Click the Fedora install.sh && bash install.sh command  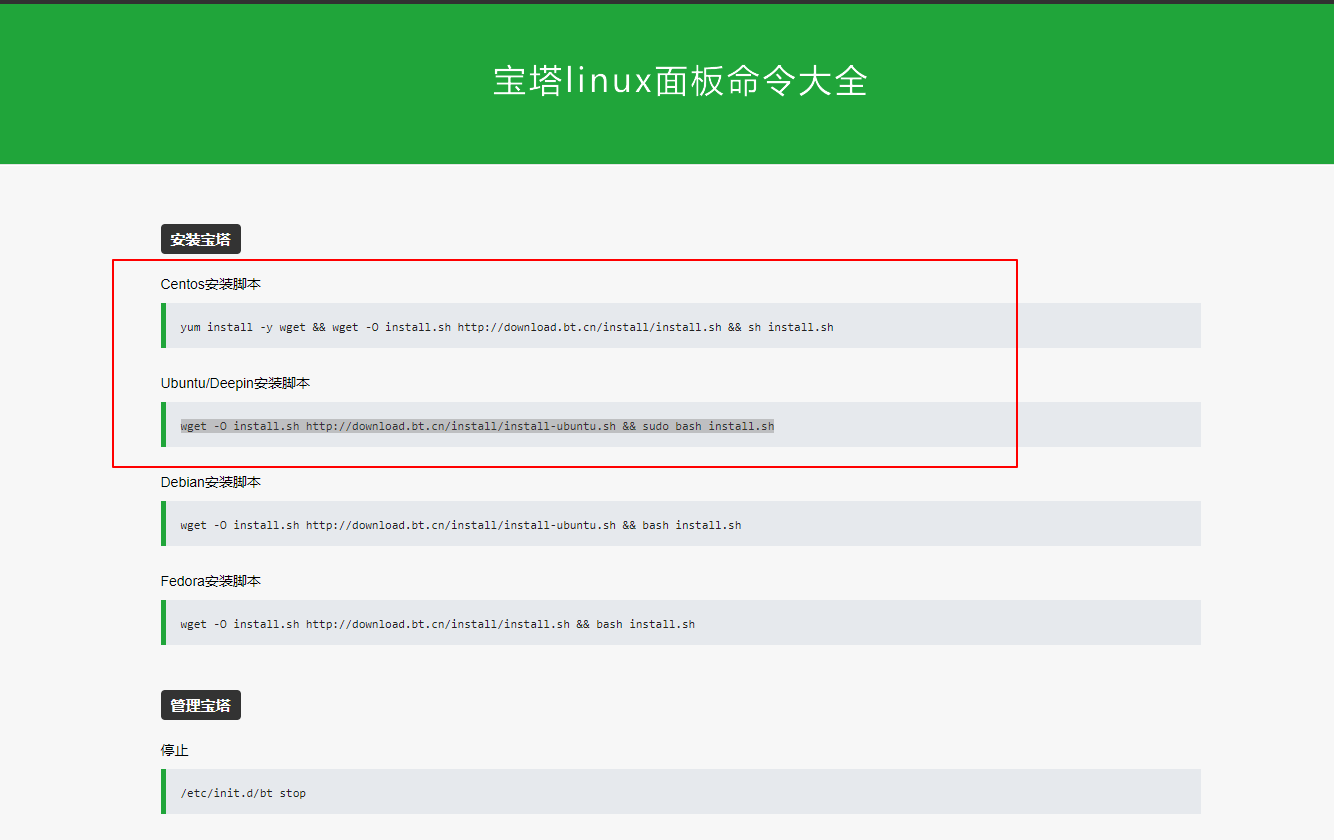pyautogui.click(x=437, y=624)
